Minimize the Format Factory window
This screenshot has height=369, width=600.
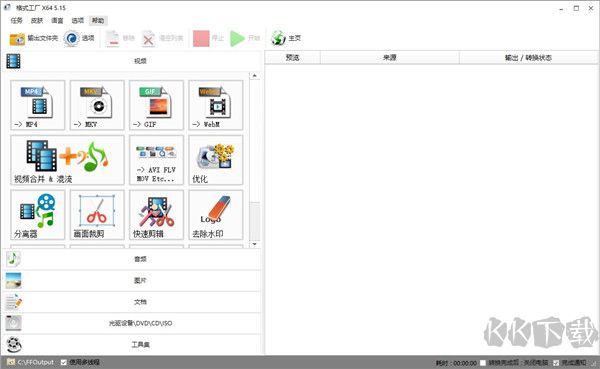561,8
